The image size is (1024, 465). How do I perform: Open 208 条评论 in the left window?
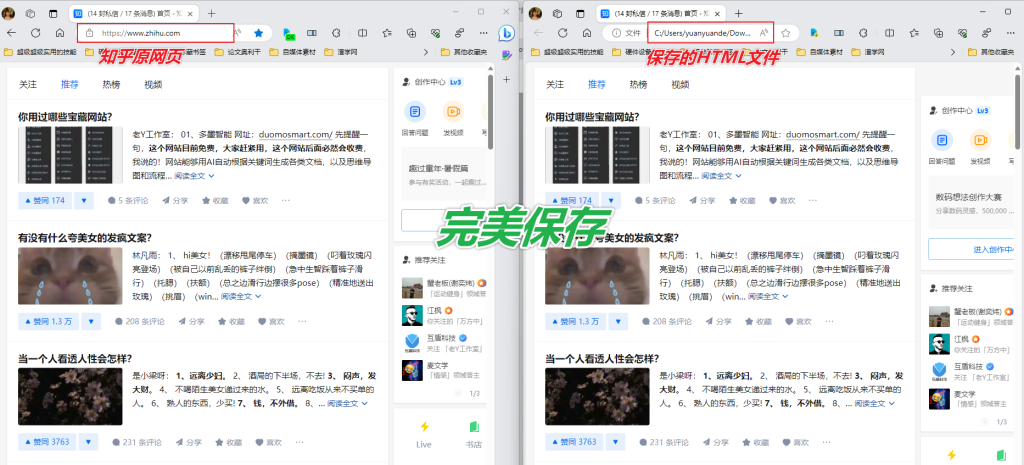[x=140, y=321]
